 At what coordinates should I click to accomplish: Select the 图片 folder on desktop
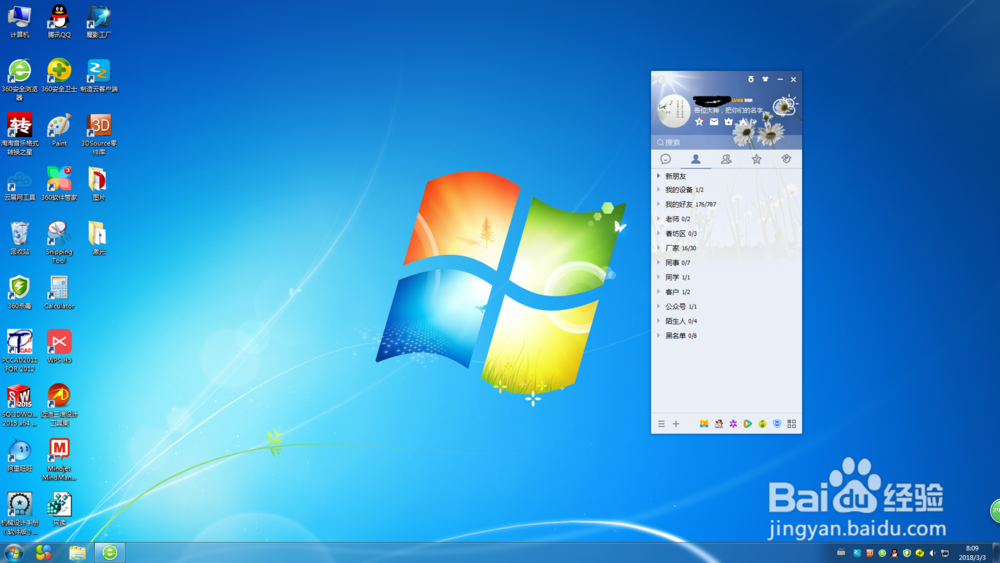[x=98, y=184]
